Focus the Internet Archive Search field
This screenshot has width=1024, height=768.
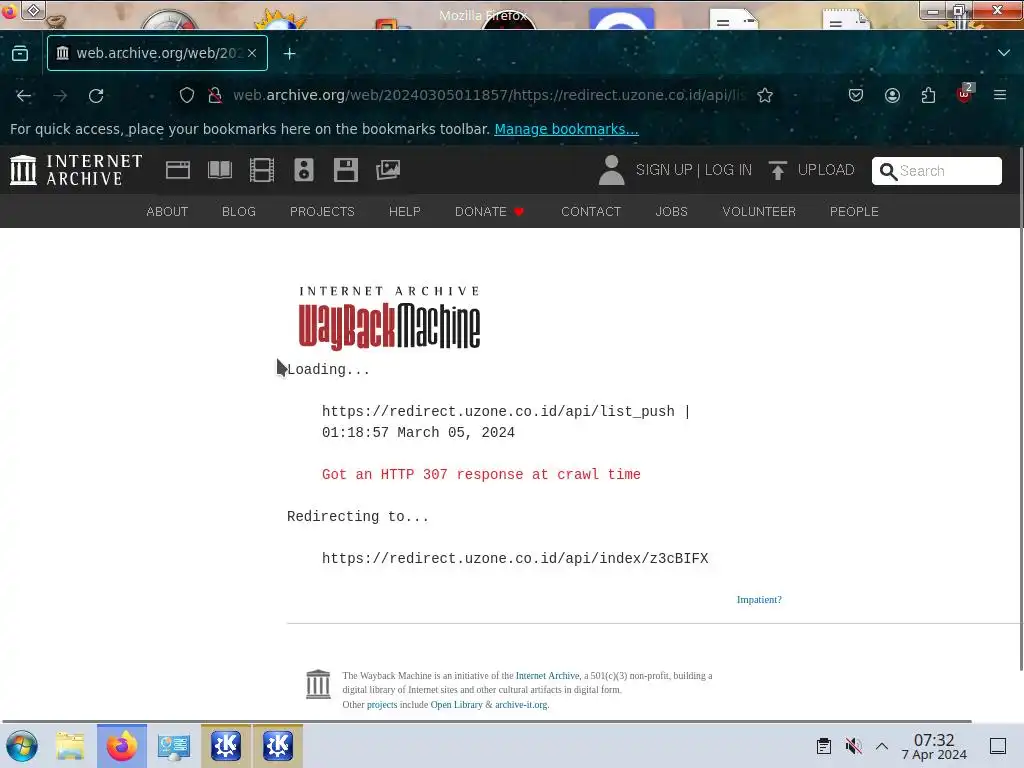(x=936, y=171)
